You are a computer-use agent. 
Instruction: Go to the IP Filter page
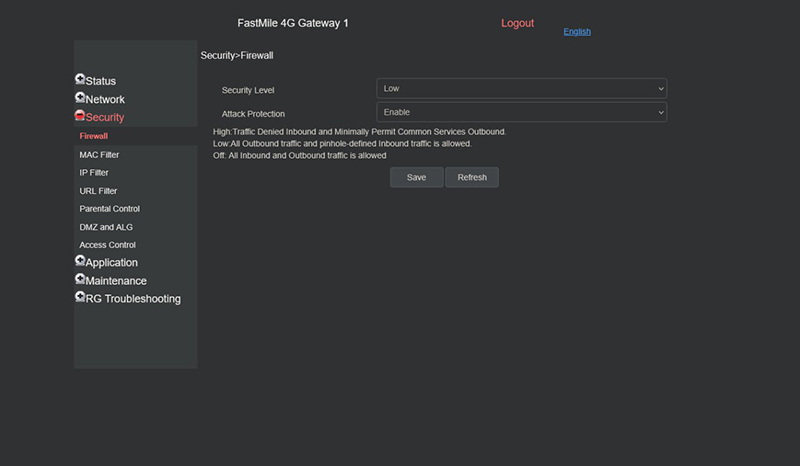pos(94,173)
